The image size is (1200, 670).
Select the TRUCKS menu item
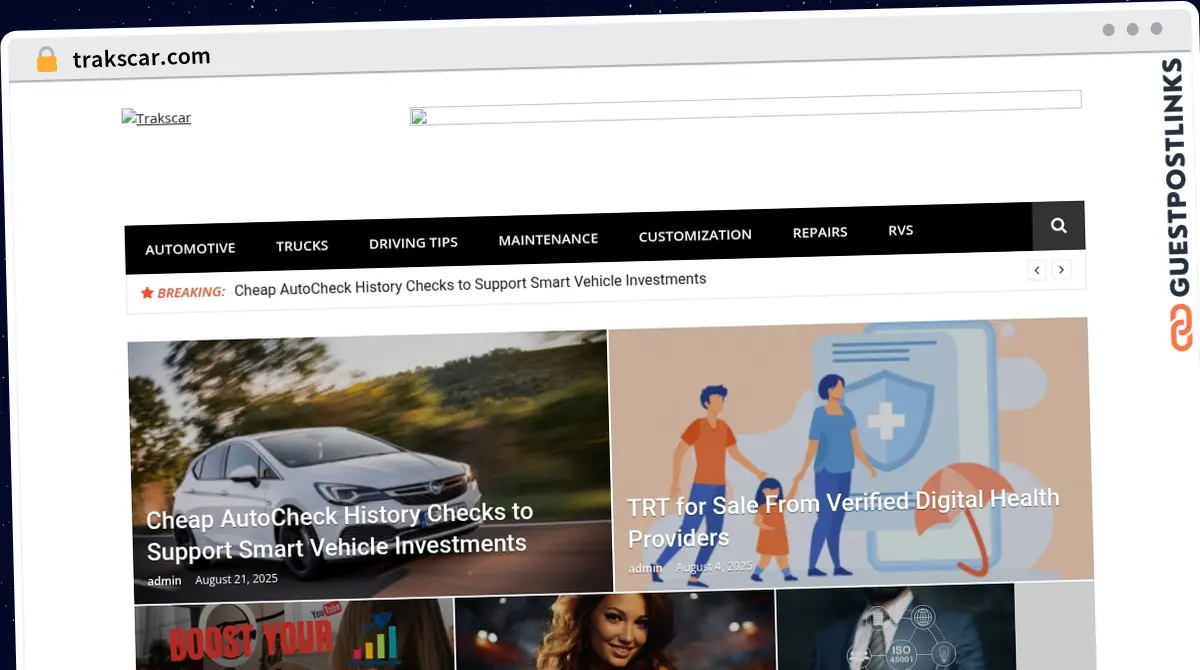(302, 245)
